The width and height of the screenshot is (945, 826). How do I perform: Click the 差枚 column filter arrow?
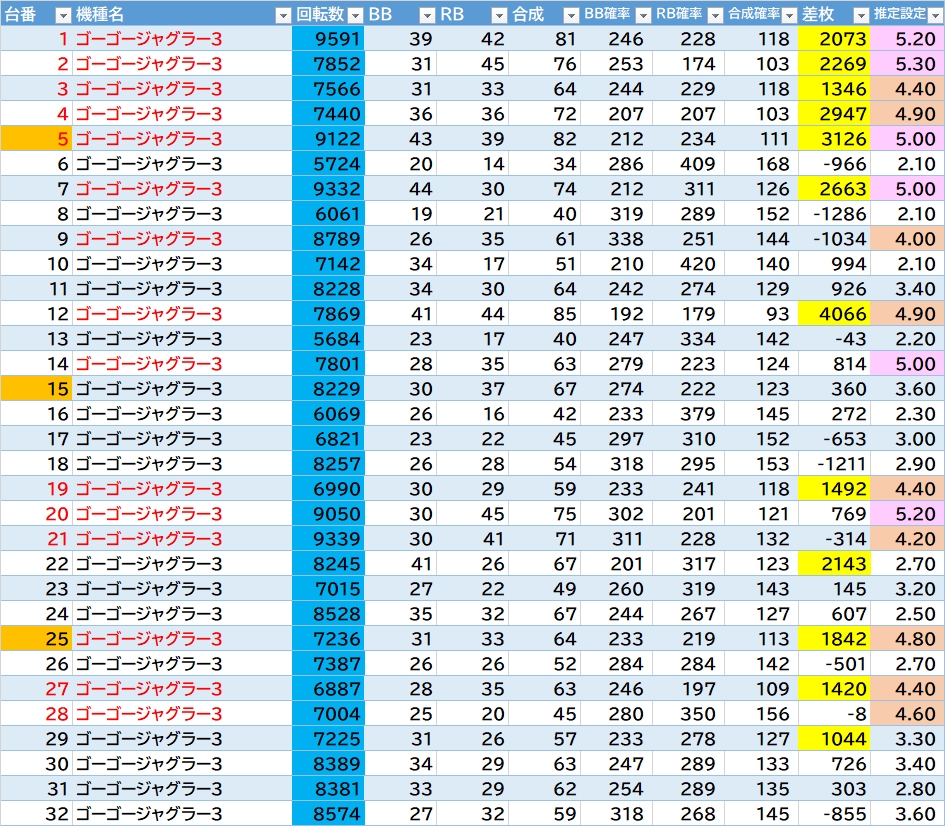coord(859,15)
